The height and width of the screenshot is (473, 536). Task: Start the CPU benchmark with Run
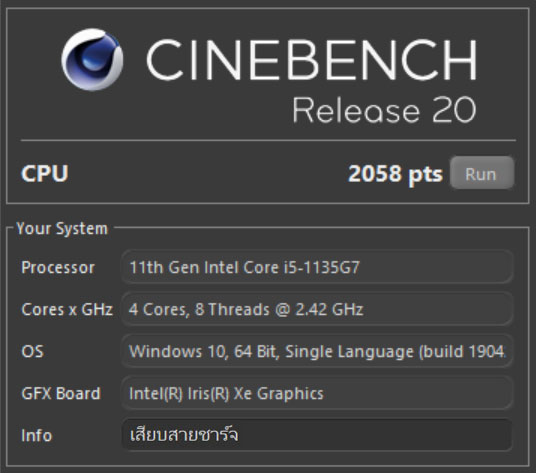click(482, 173)
